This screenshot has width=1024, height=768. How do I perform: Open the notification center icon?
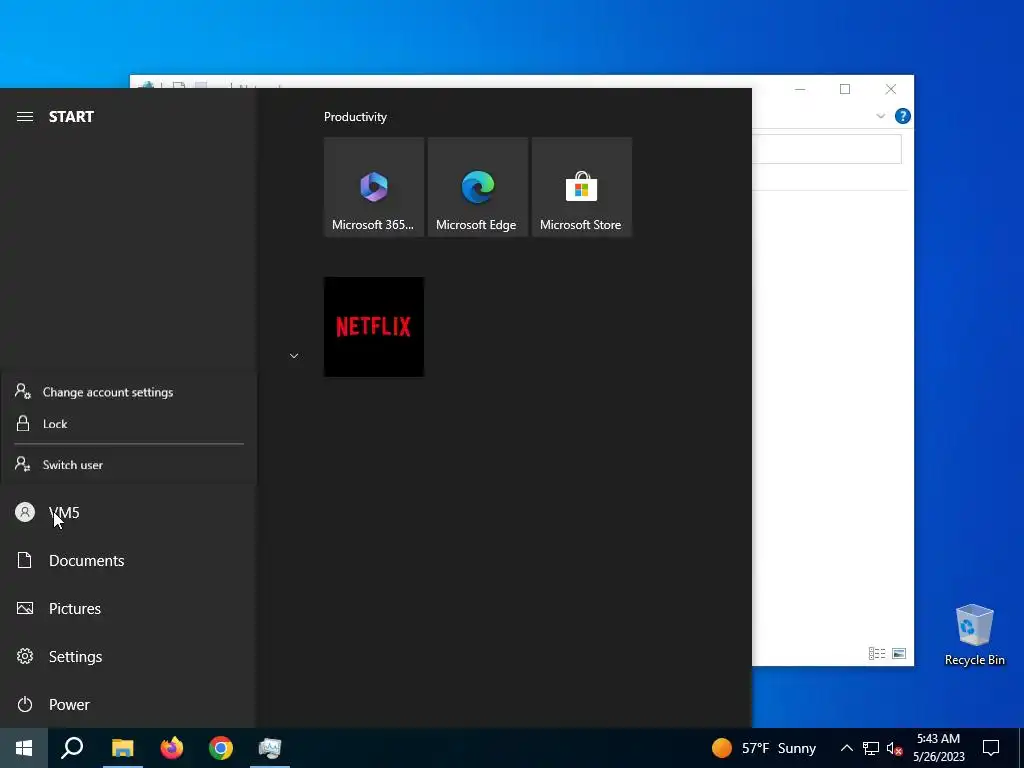[991, 748]
